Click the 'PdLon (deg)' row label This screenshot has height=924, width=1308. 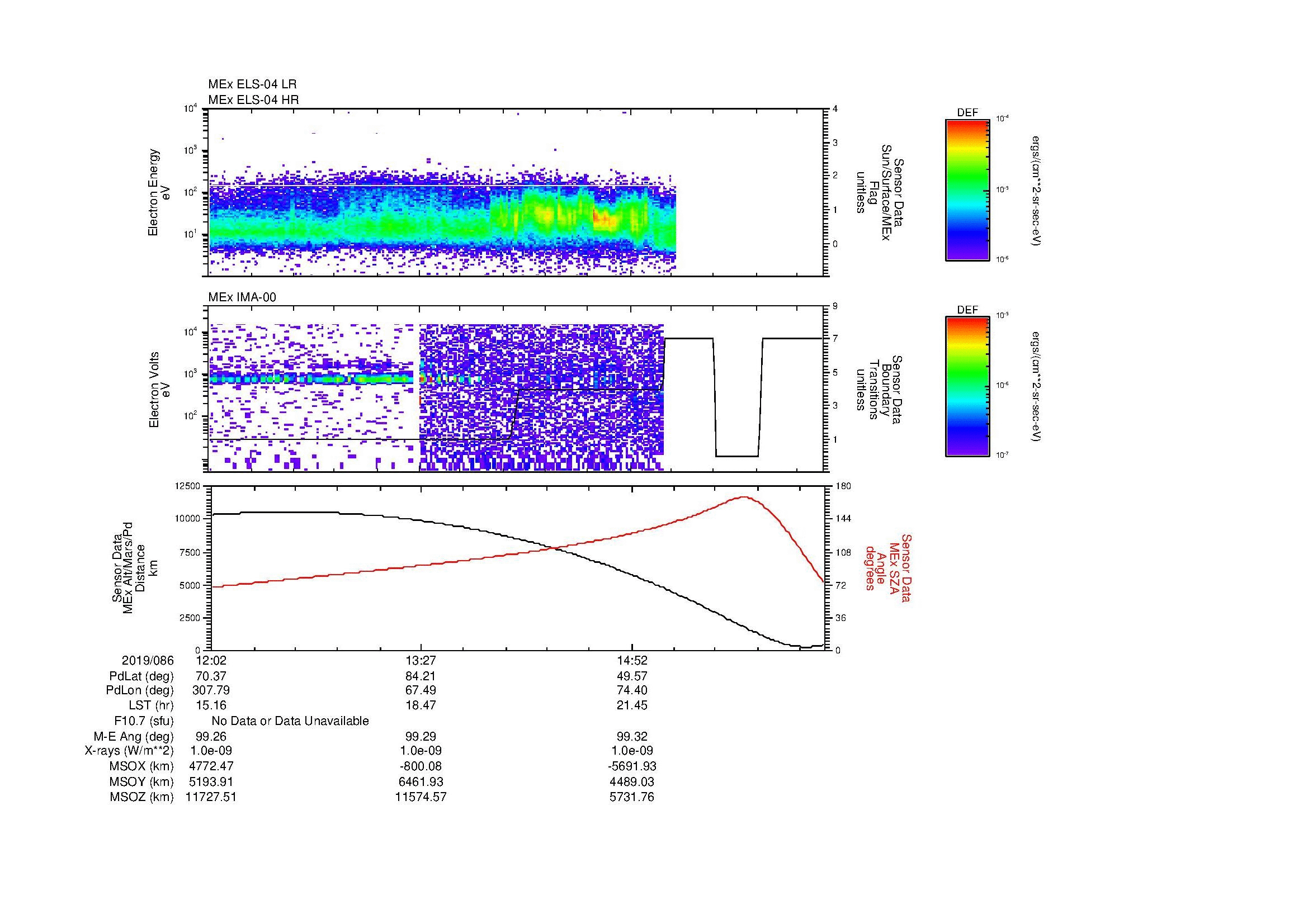coord(140,690)
